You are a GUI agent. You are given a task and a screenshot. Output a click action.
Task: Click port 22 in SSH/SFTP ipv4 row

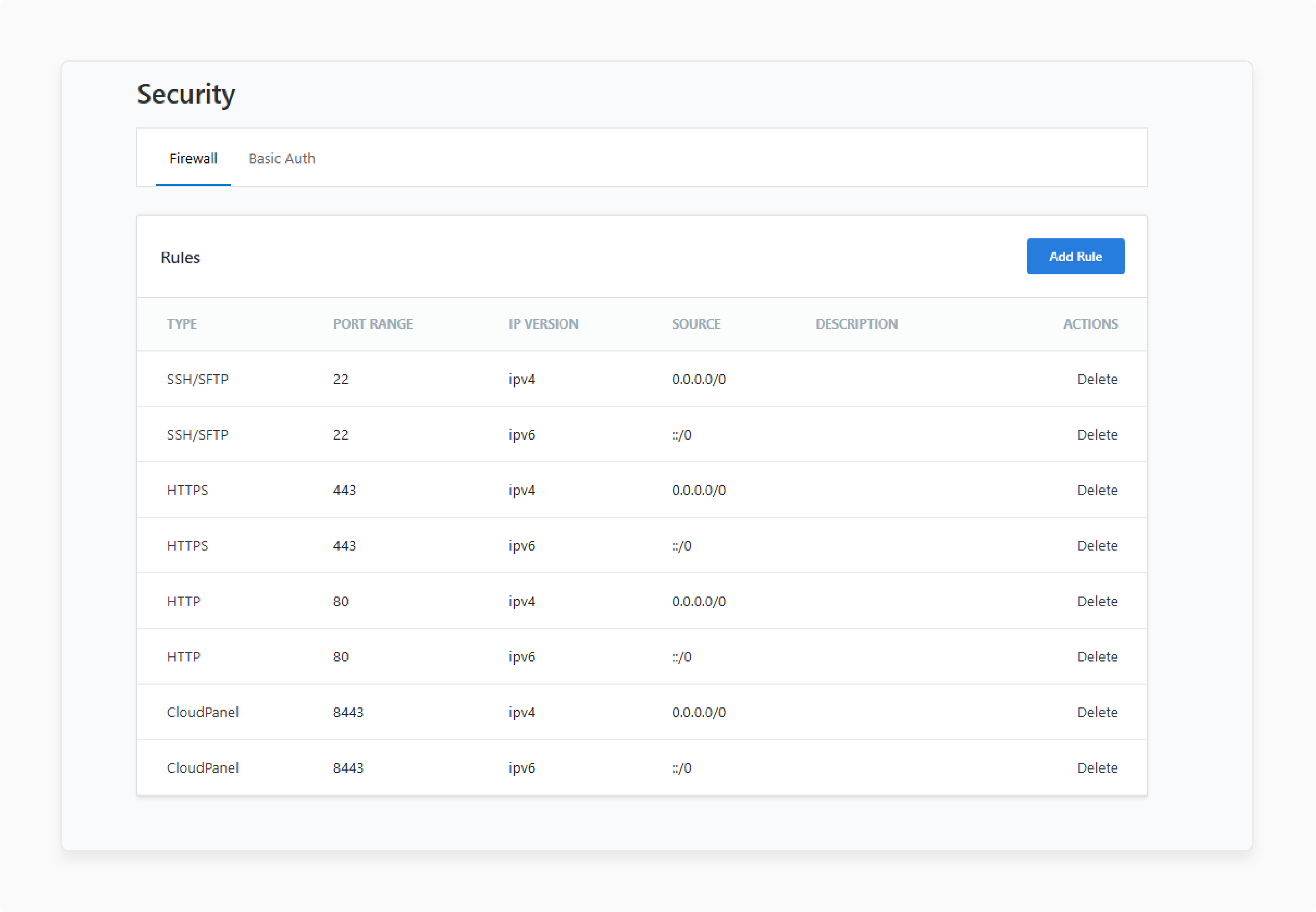pyautogui.click(x=341, y=379)
